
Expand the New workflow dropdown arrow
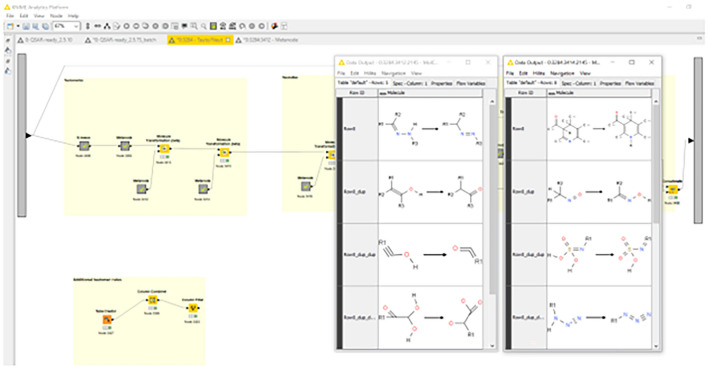[x=18, y=26]
